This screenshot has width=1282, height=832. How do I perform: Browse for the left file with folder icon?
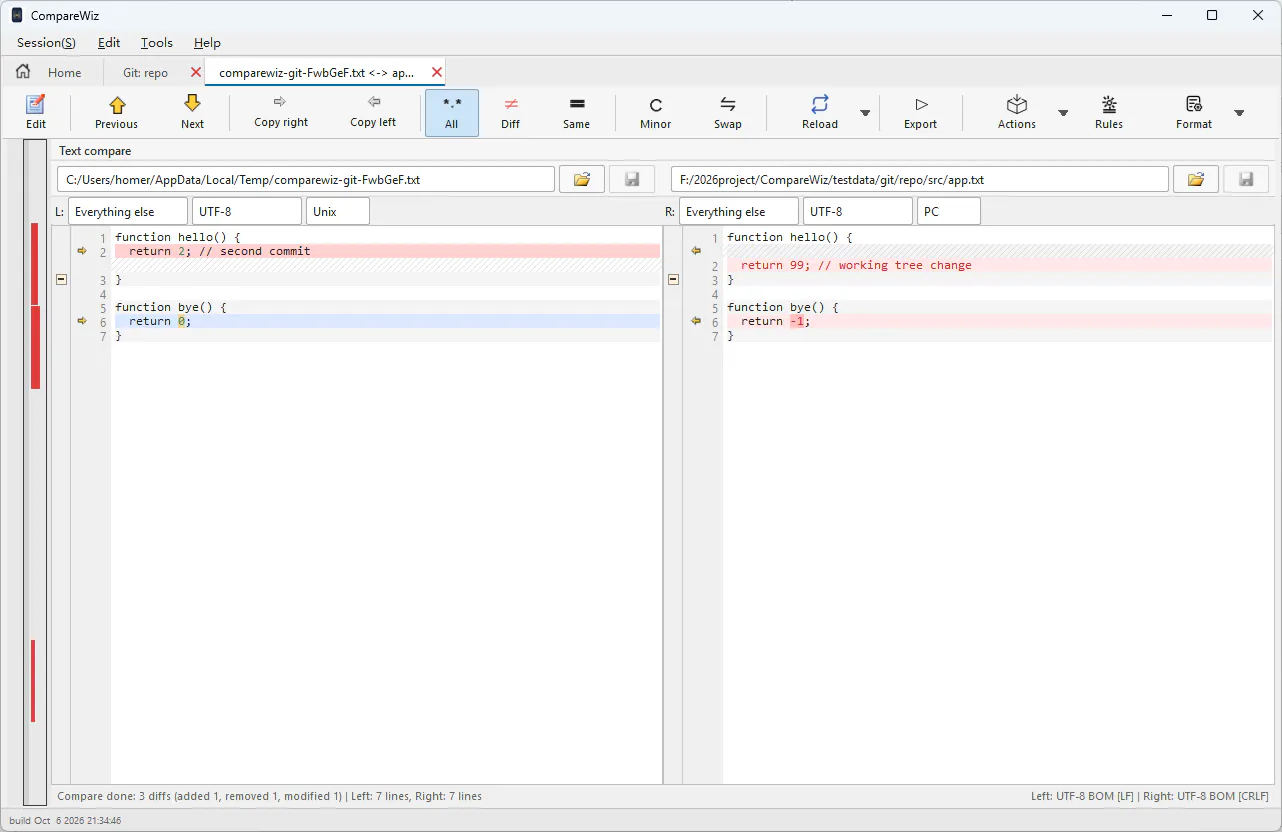point(582,179)
